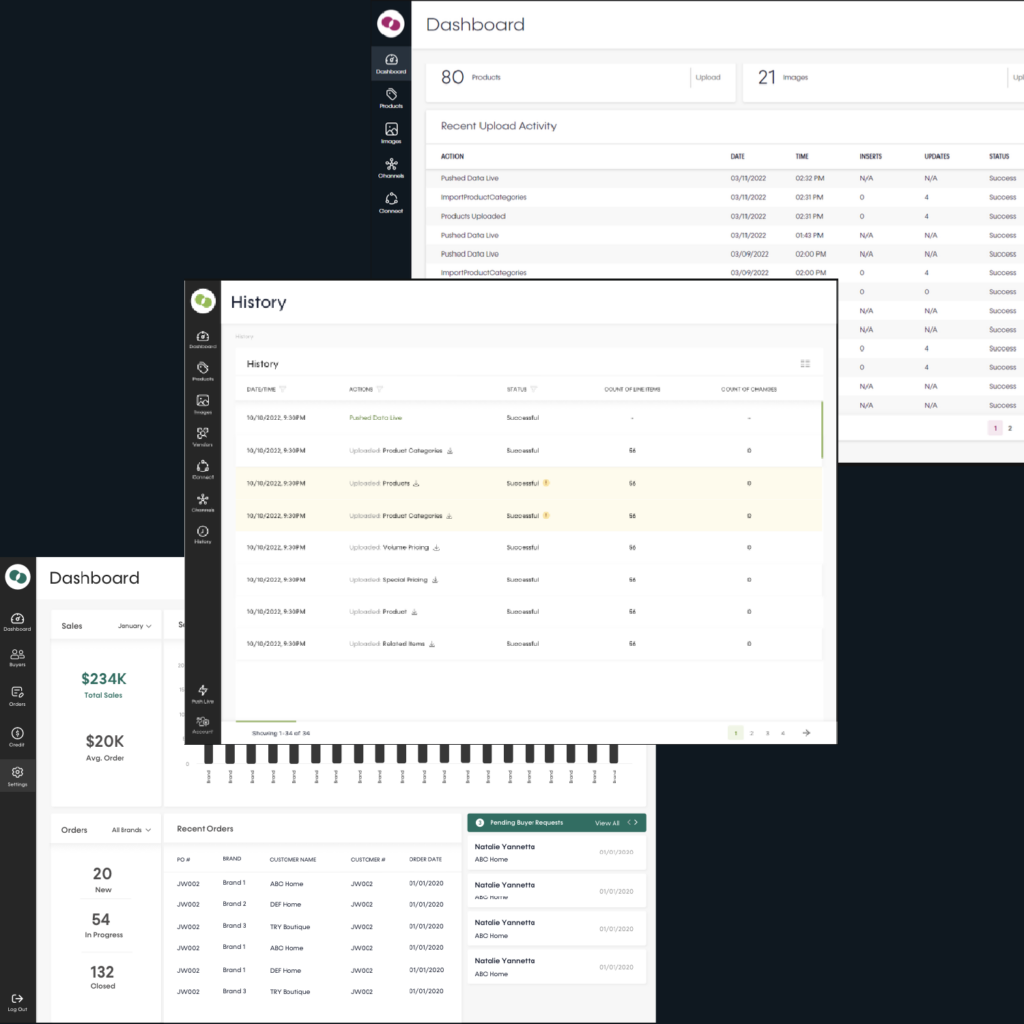Click the grid view icon in History panel
1024x1024 pixels.
tap(805, 364)
